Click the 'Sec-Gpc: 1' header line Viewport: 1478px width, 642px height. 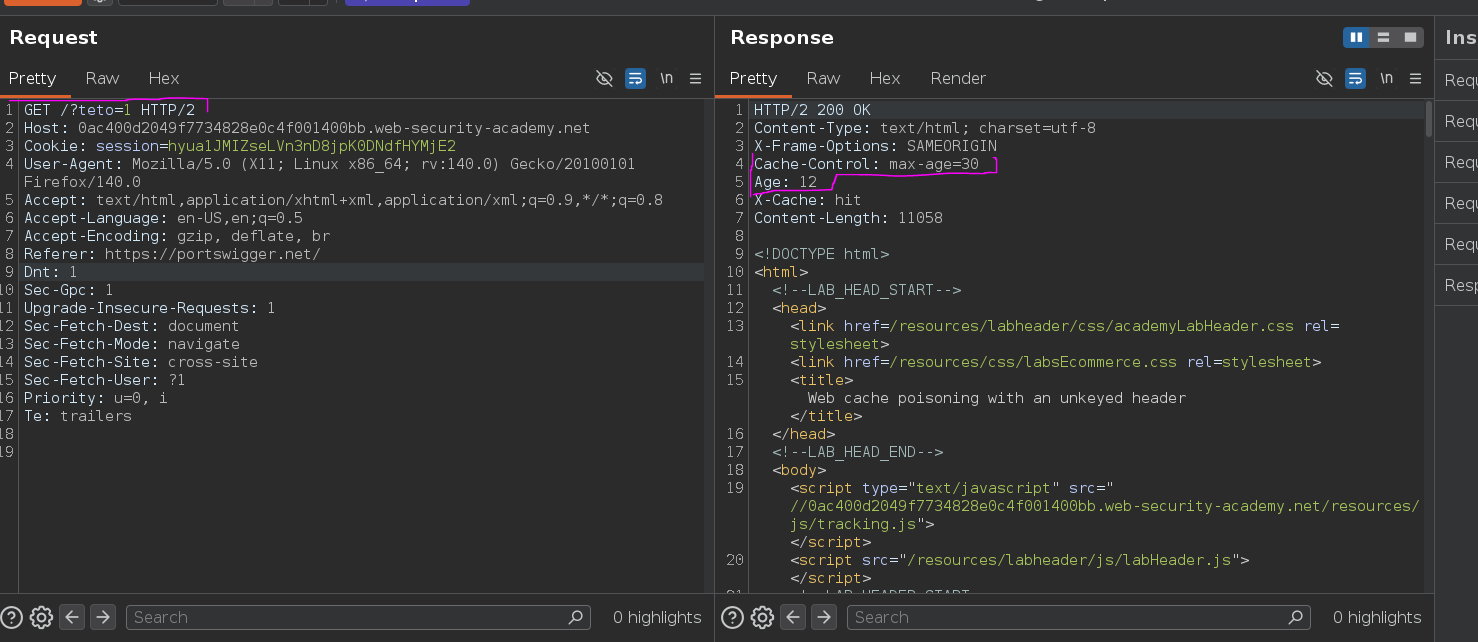pyautogui.click(x=68, y=290)
